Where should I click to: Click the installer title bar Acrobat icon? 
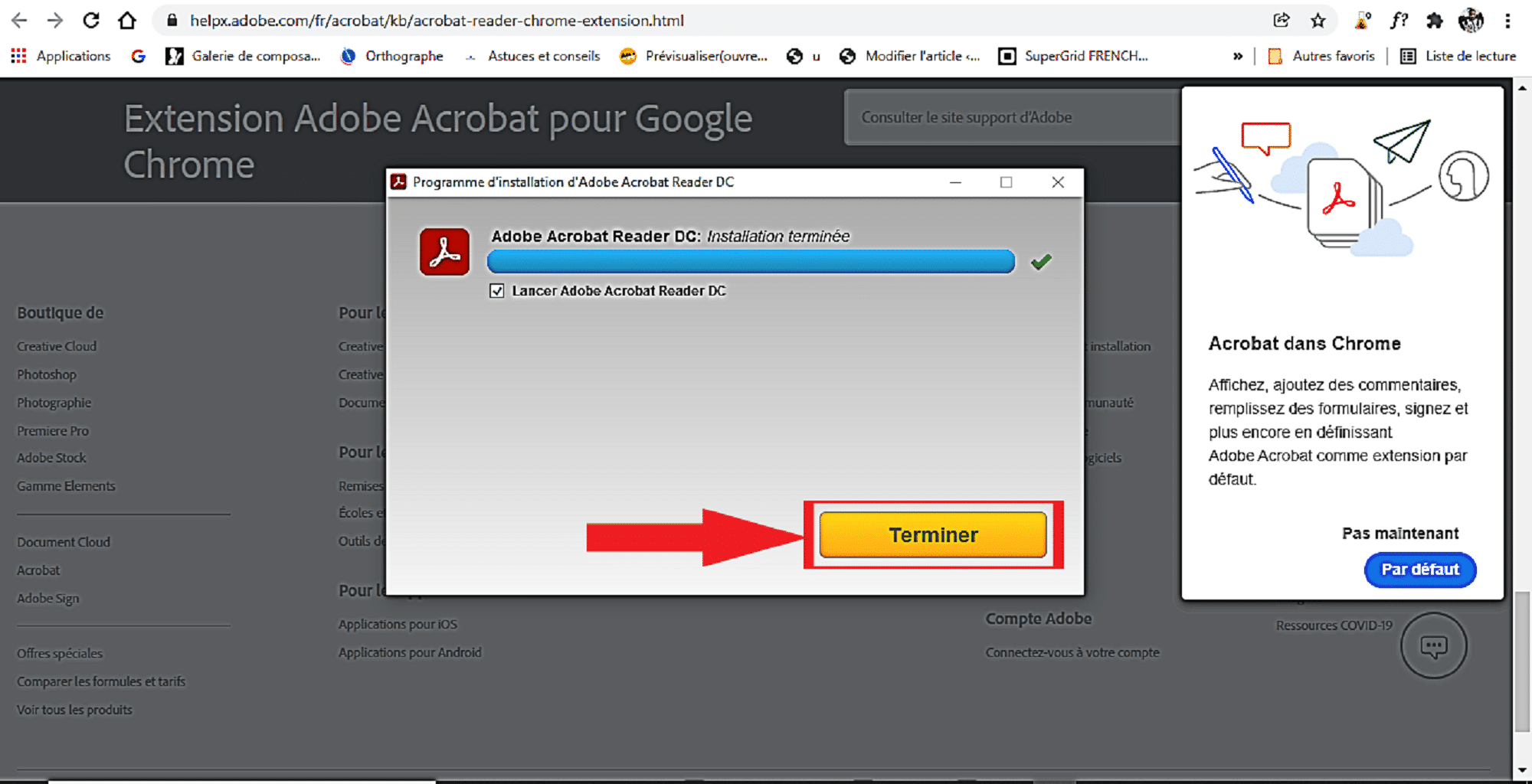(398, 182)
